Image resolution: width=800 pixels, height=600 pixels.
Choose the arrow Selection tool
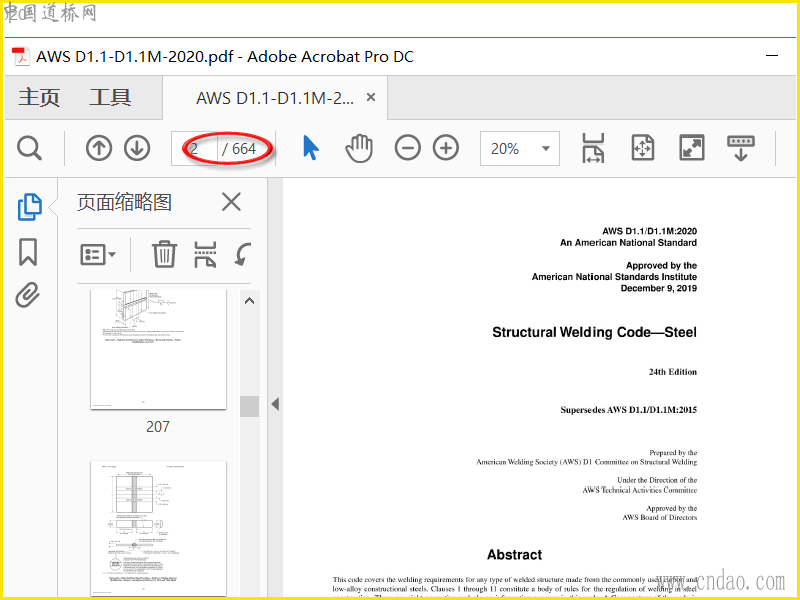tap(310, 148)
